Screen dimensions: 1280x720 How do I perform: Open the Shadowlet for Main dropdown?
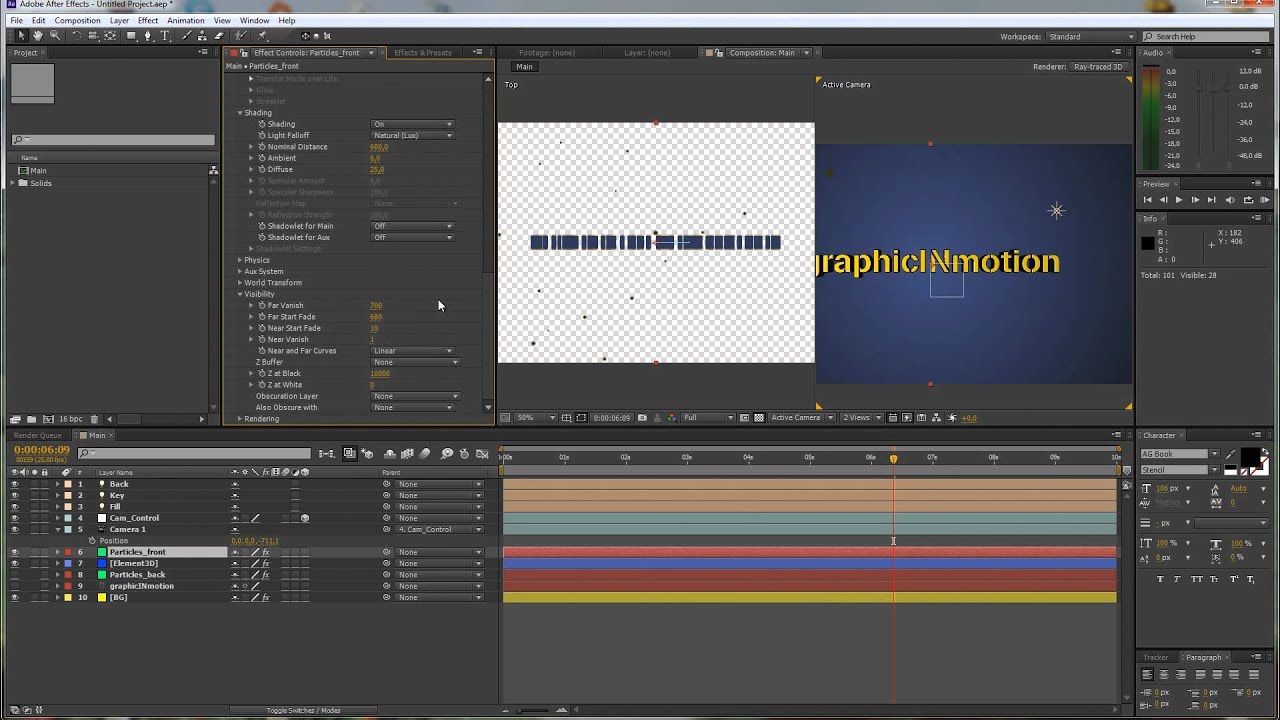pyautogui.click(x=413, y=226)
